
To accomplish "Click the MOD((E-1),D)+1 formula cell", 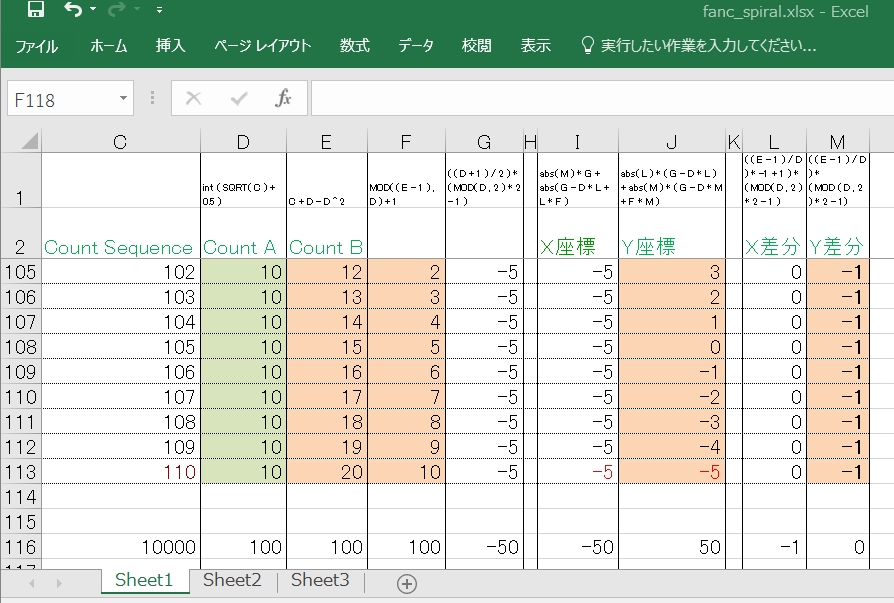I will [x=406, y=180].
